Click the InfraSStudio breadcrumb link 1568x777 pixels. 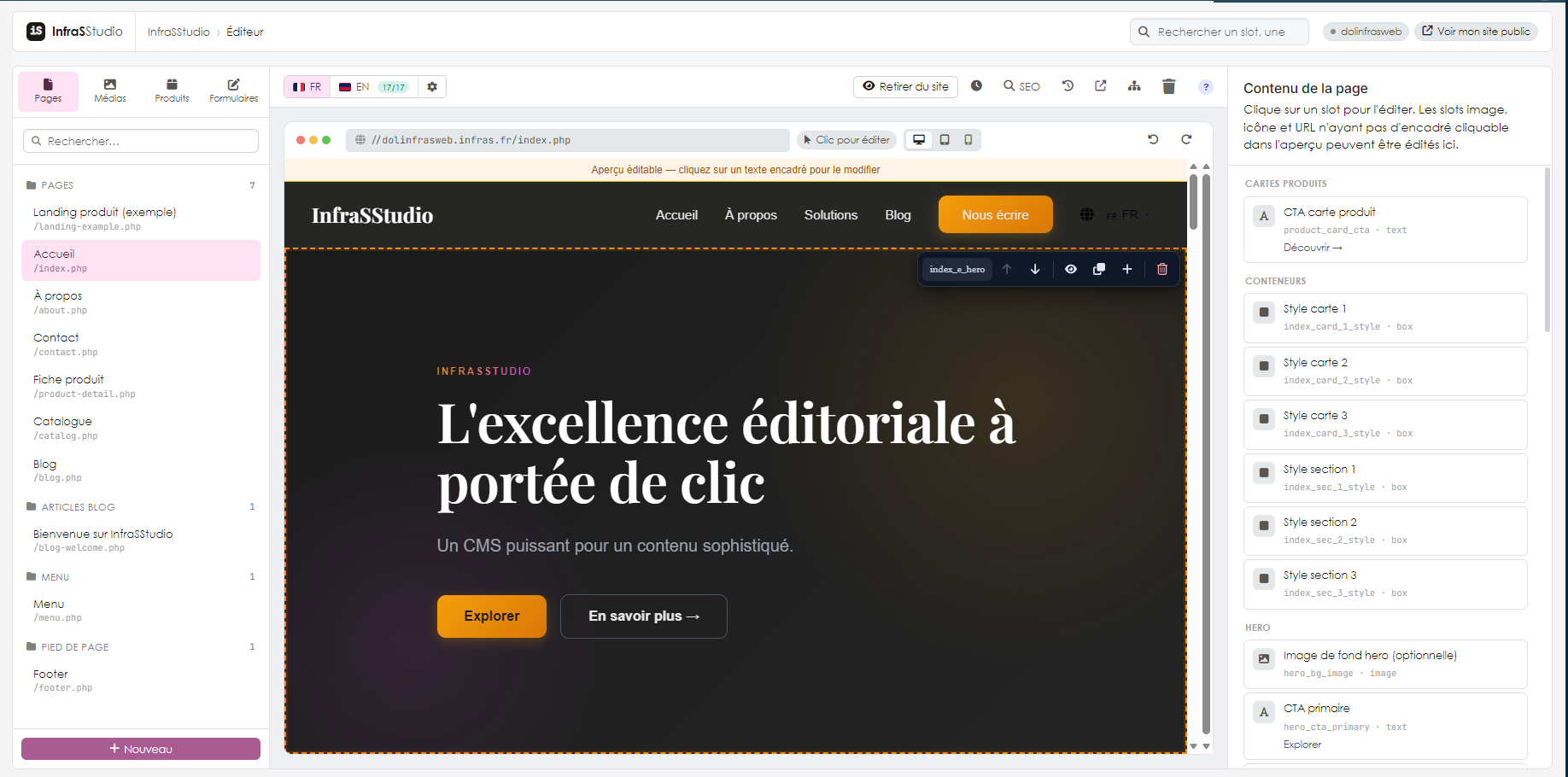point(178,32)
